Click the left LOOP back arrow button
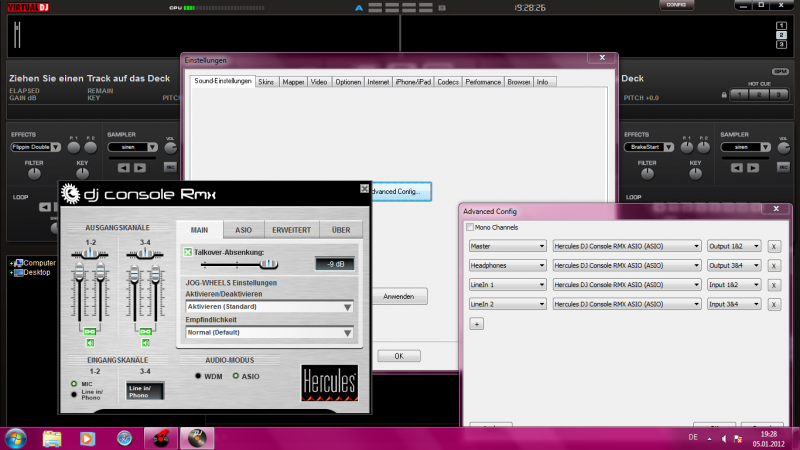The image size is (800, 450). (x=45, y=207)
